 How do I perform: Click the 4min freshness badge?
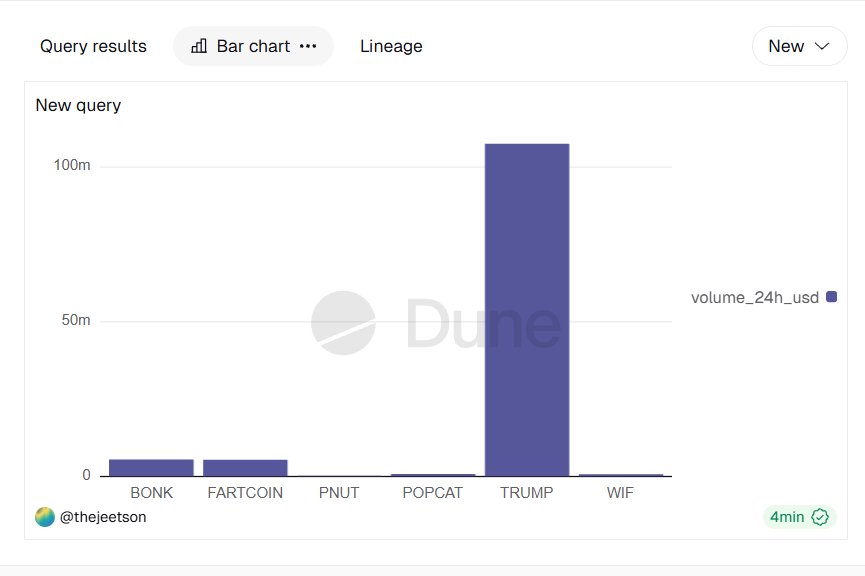click(798, 517)
